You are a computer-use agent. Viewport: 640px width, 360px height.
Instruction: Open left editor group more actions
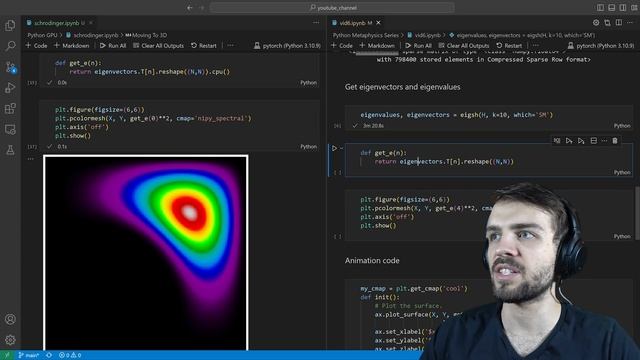pyautogui.click(x=316, y=23)
